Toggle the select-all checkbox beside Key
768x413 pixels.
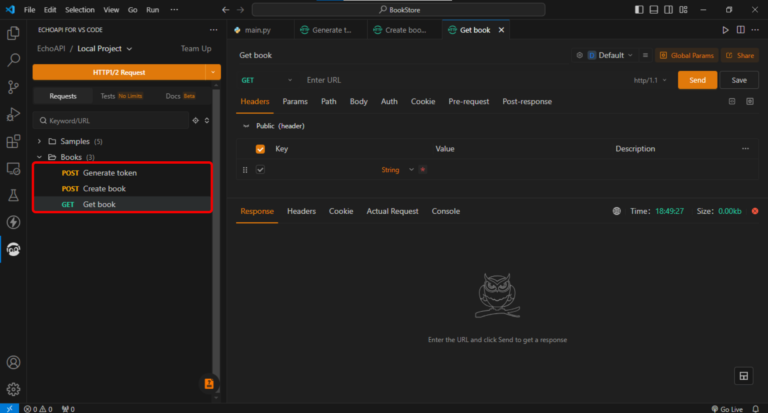click(x=260, y=149)
